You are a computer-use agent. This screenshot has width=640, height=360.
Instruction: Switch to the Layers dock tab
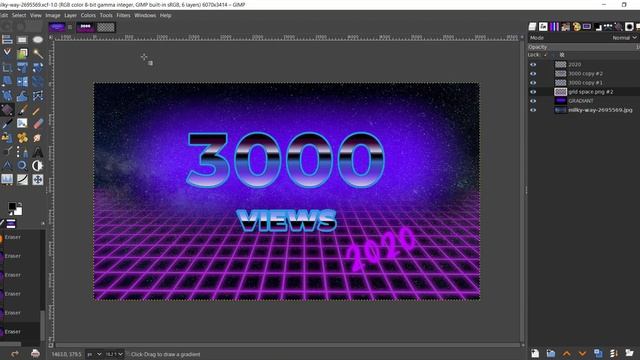coord(532,27)
